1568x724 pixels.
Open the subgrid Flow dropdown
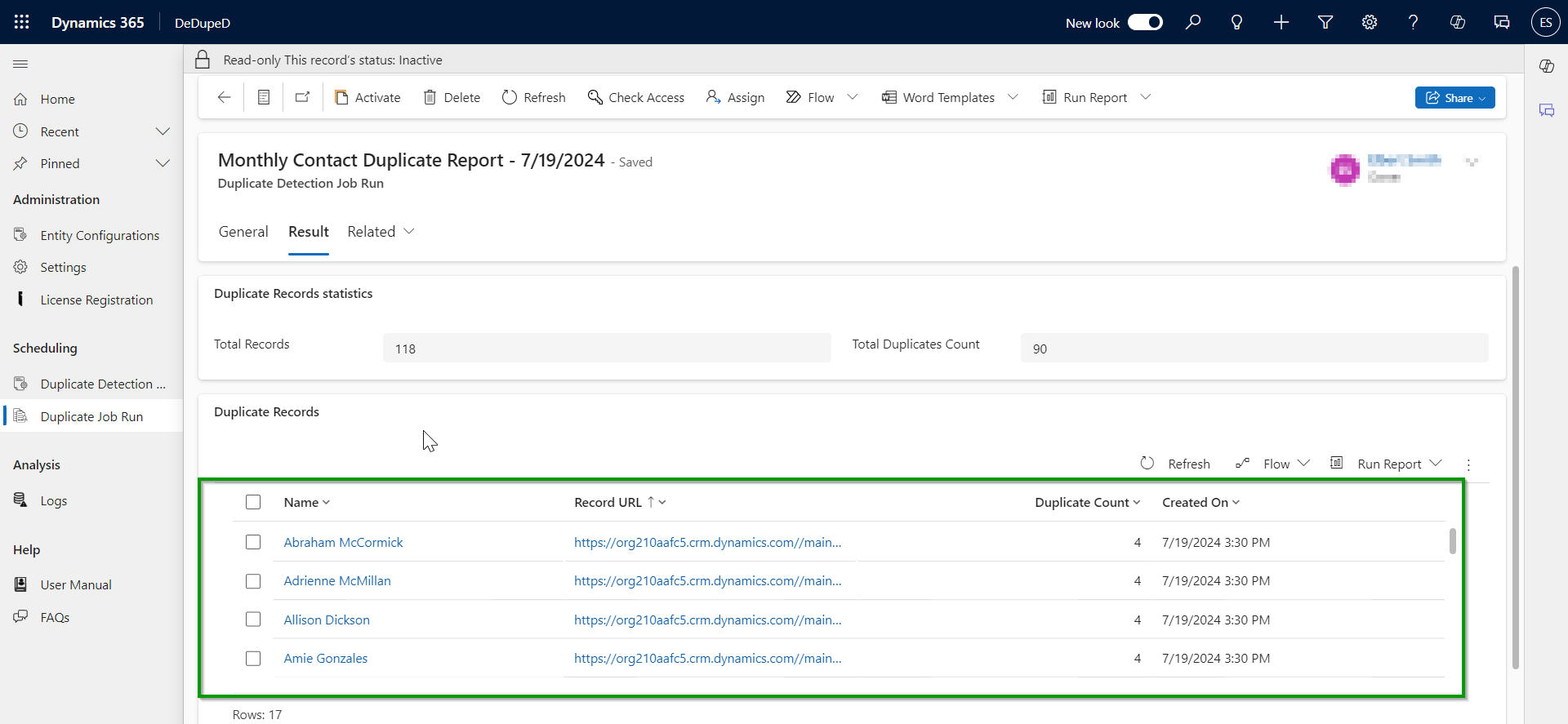(1304, 464)
